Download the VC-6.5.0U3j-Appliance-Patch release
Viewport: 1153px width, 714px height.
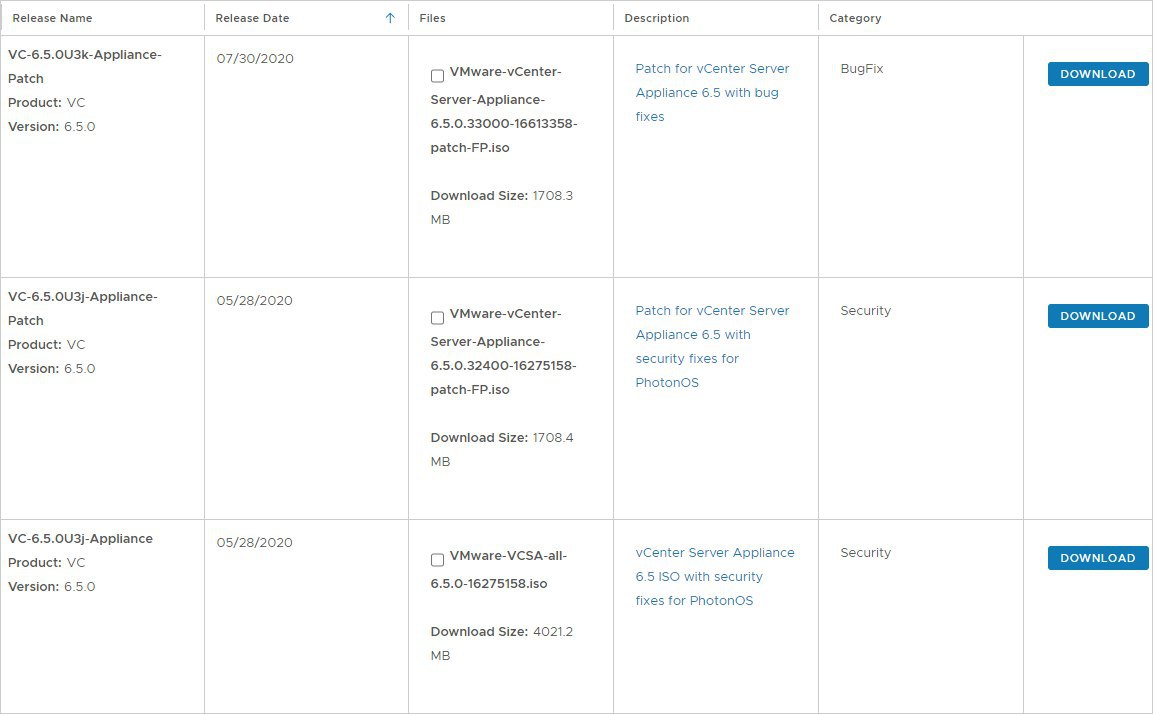[1098, 315]
